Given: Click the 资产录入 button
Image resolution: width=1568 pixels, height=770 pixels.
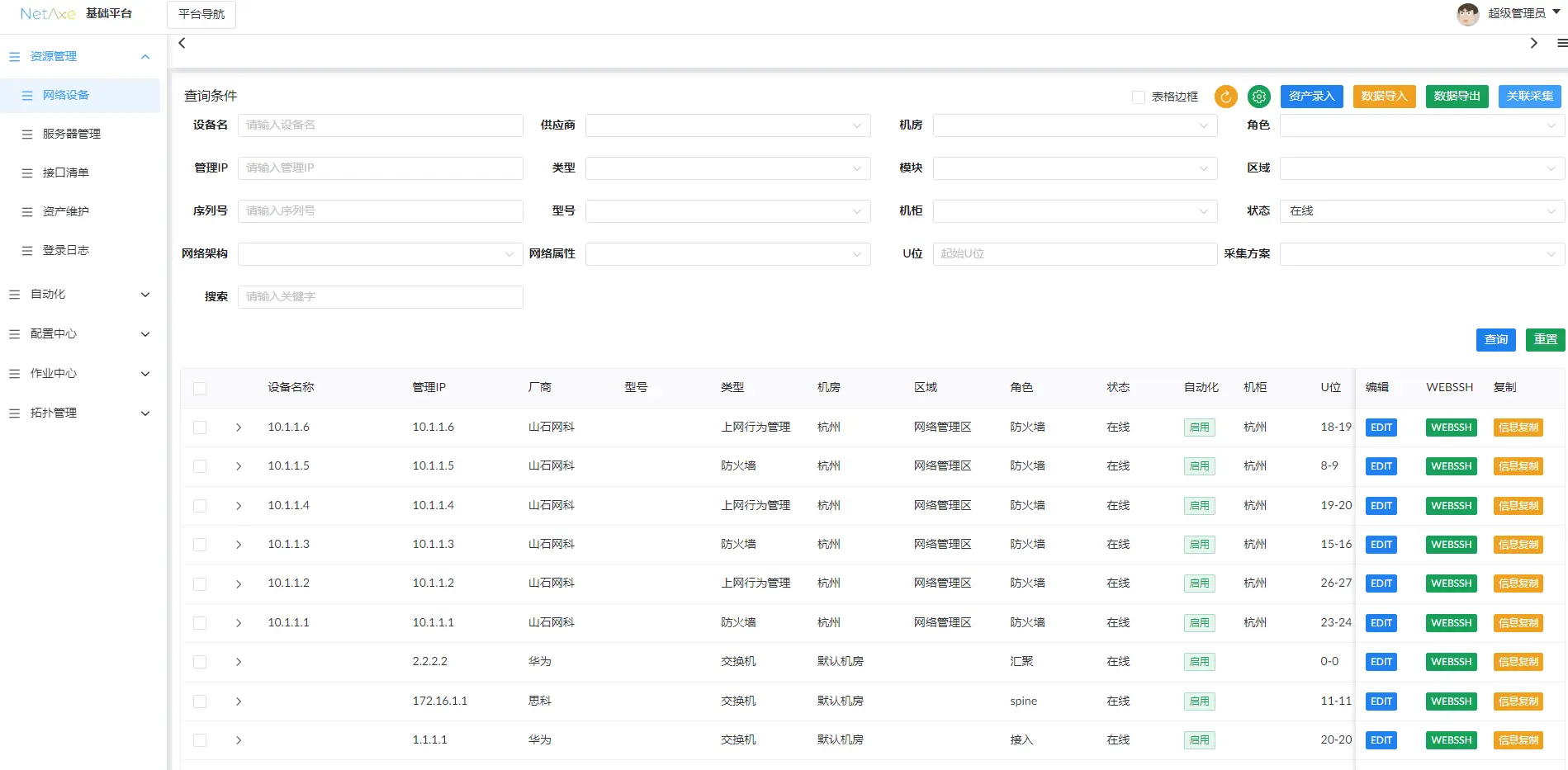Looking at the screenshot, I should point(1312,97).
